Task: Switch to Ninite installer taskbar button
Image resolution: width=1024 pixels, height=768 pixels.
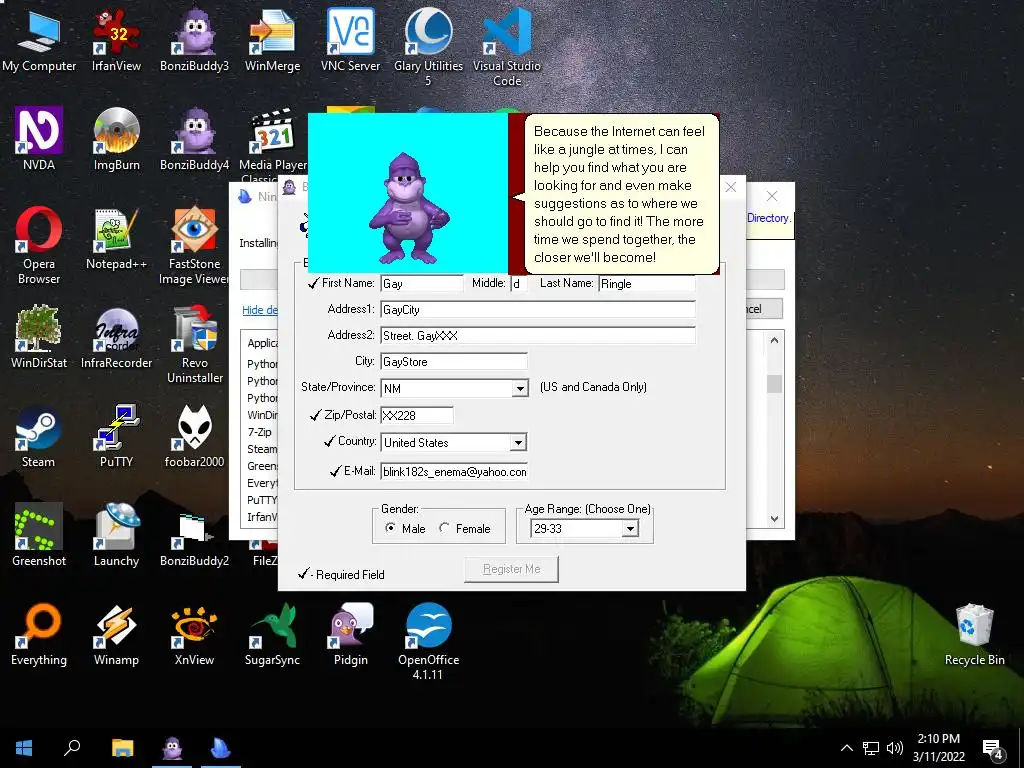Action: 221,748
